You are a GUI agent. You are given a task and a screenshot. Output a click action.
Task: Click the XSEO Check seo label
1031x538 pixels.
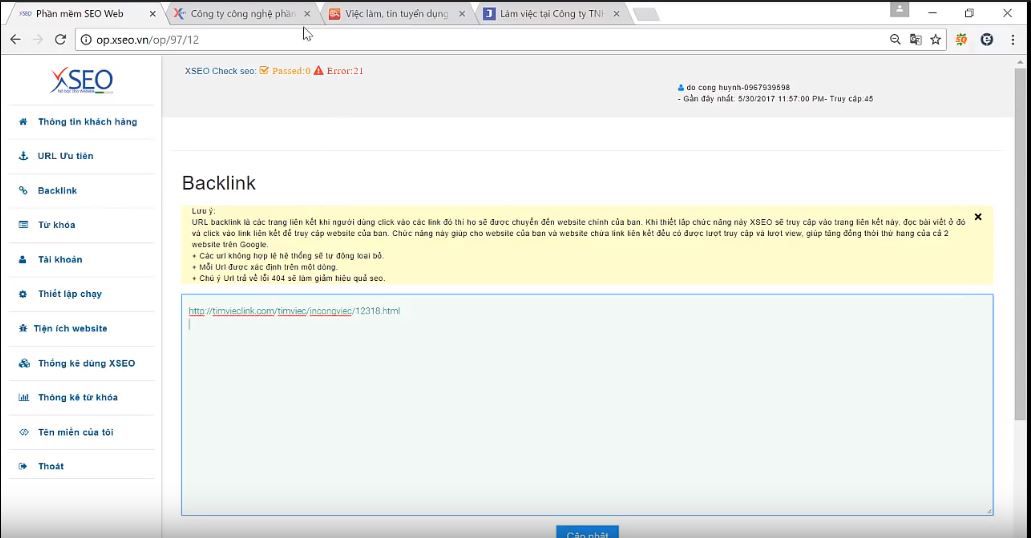point(220,70)
